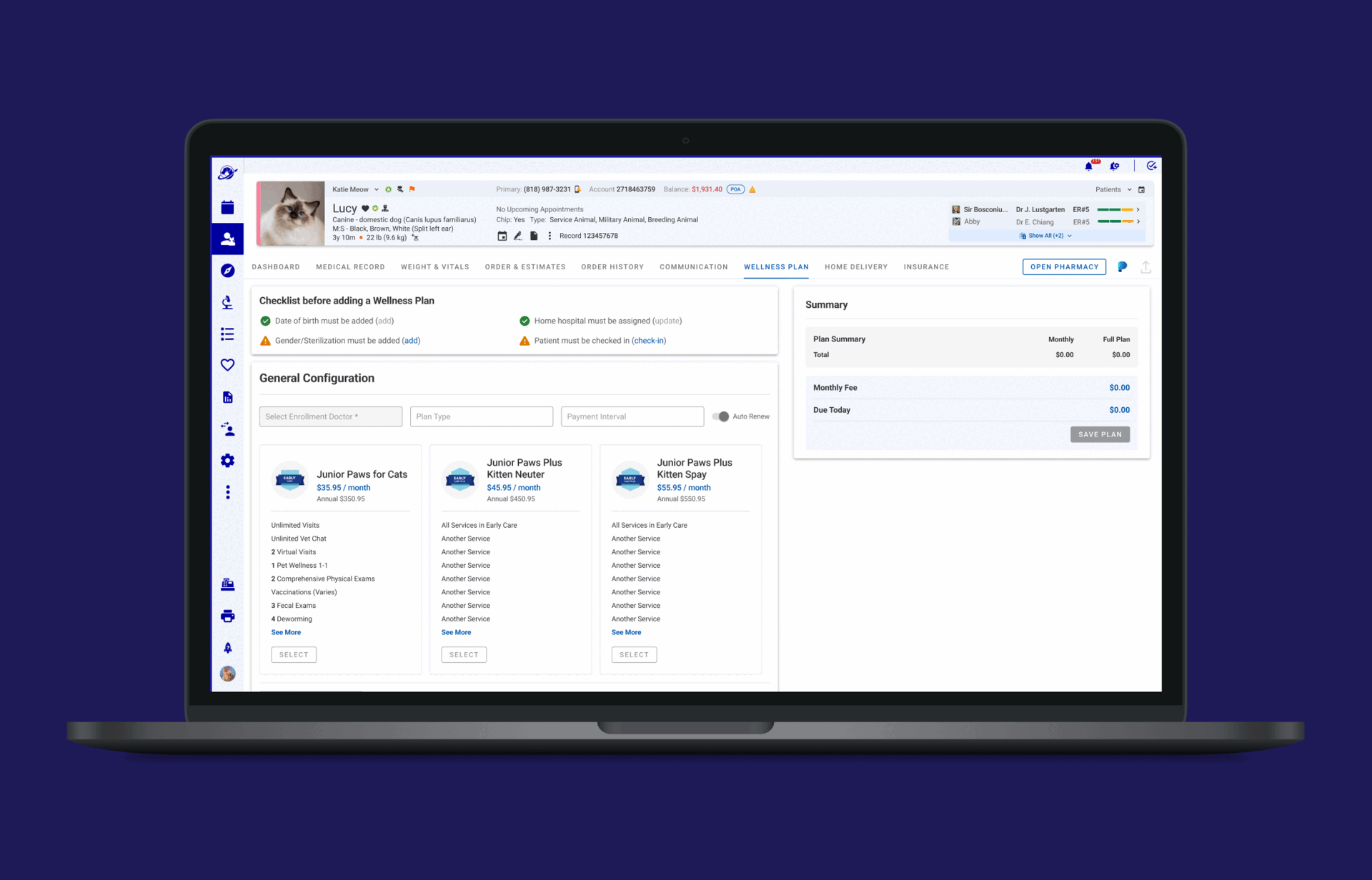Screen dimensions: 1372x880
Task: Click the calendar icon in left sidebar
Action: (x=227, y=208)
